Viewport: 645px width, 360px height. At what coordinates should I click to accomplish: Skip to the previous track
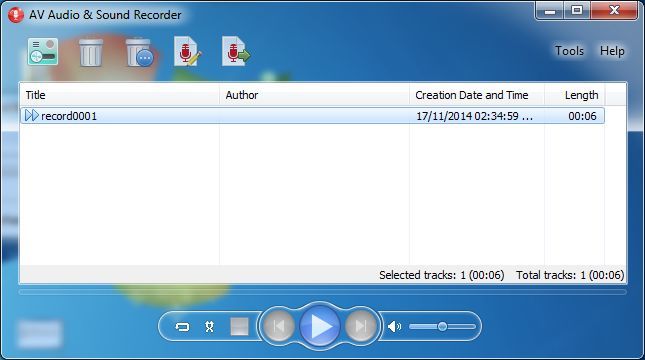pos(278,326)
